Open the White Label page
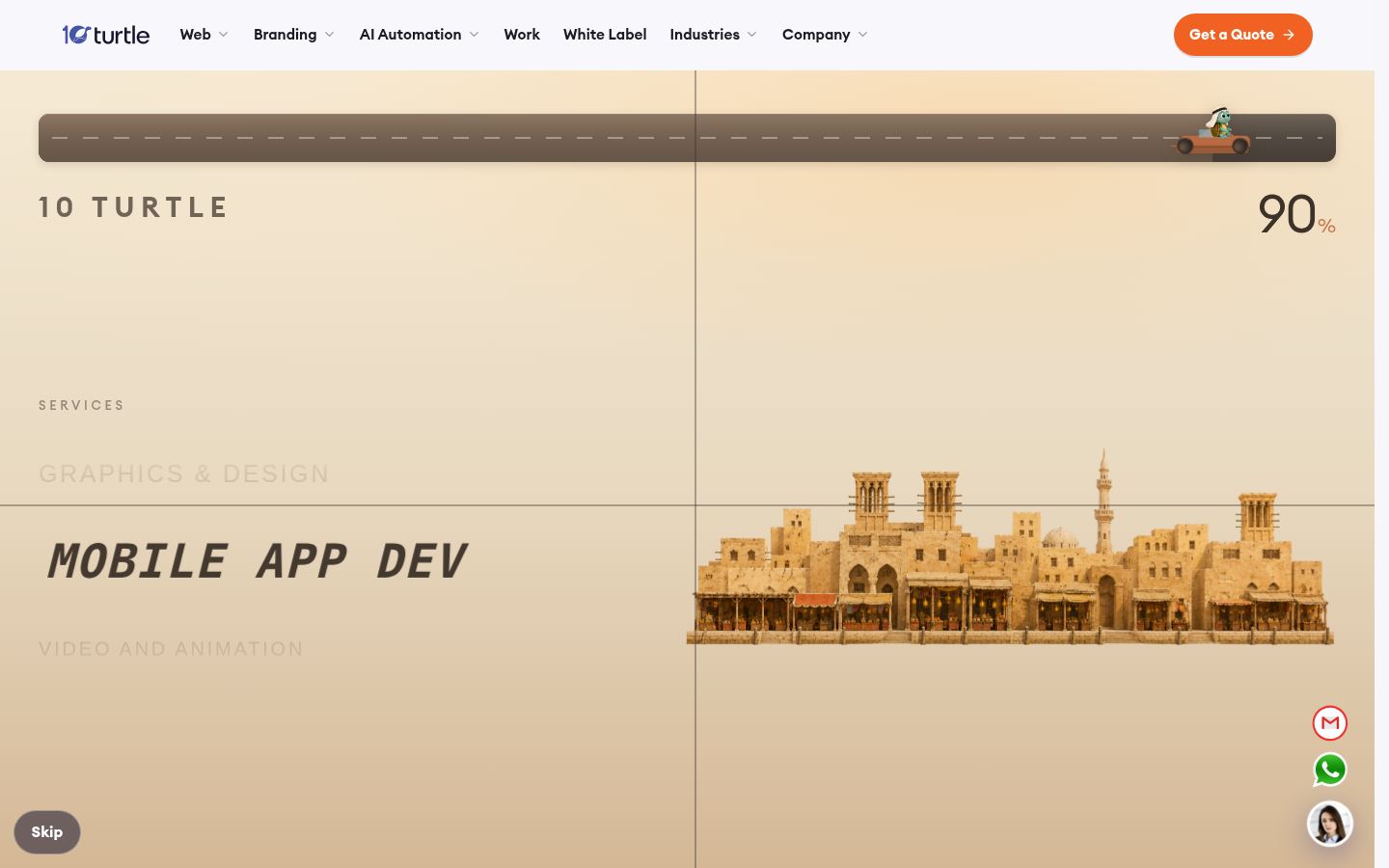This screenshot has height=868, width=1389. click(605, 35)
